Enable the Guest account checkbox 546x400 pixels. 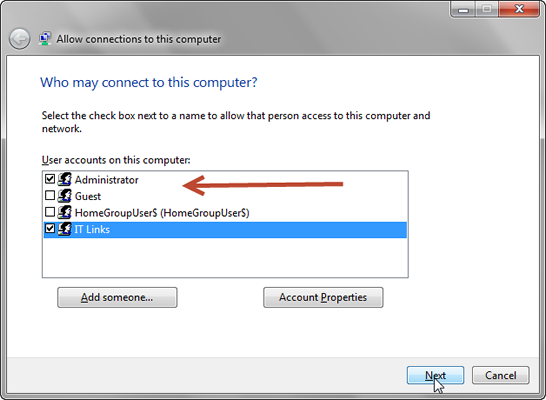pyautogui.click(x=50, y=195)
